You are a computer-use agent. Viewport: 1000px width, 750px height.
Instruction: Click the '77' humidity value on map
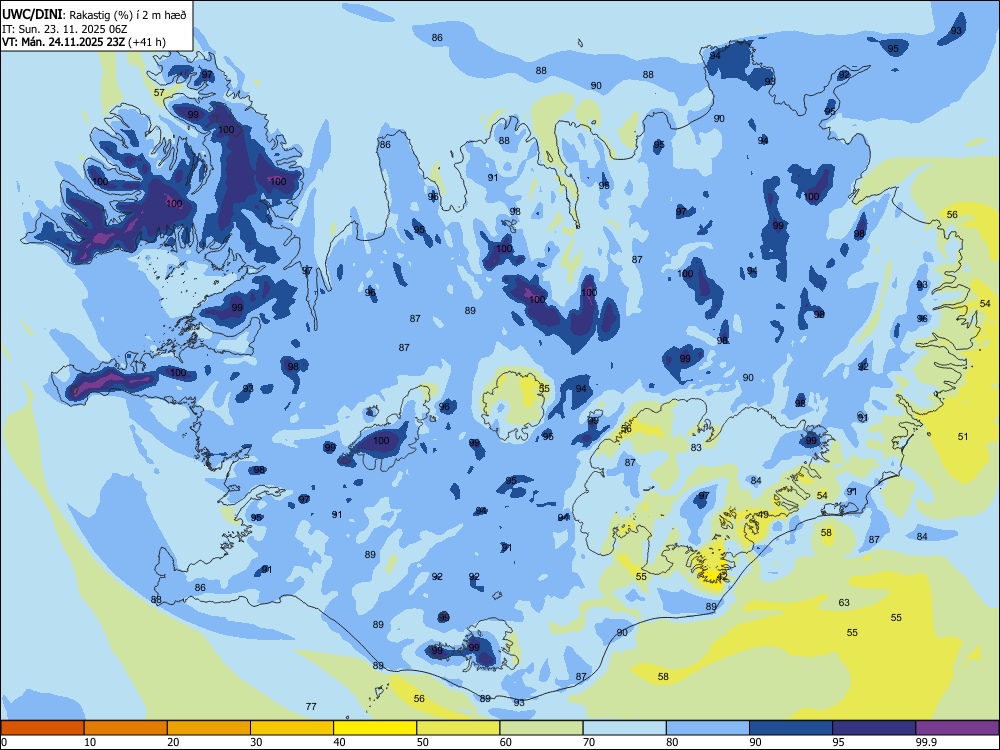(x=311, y=707)
